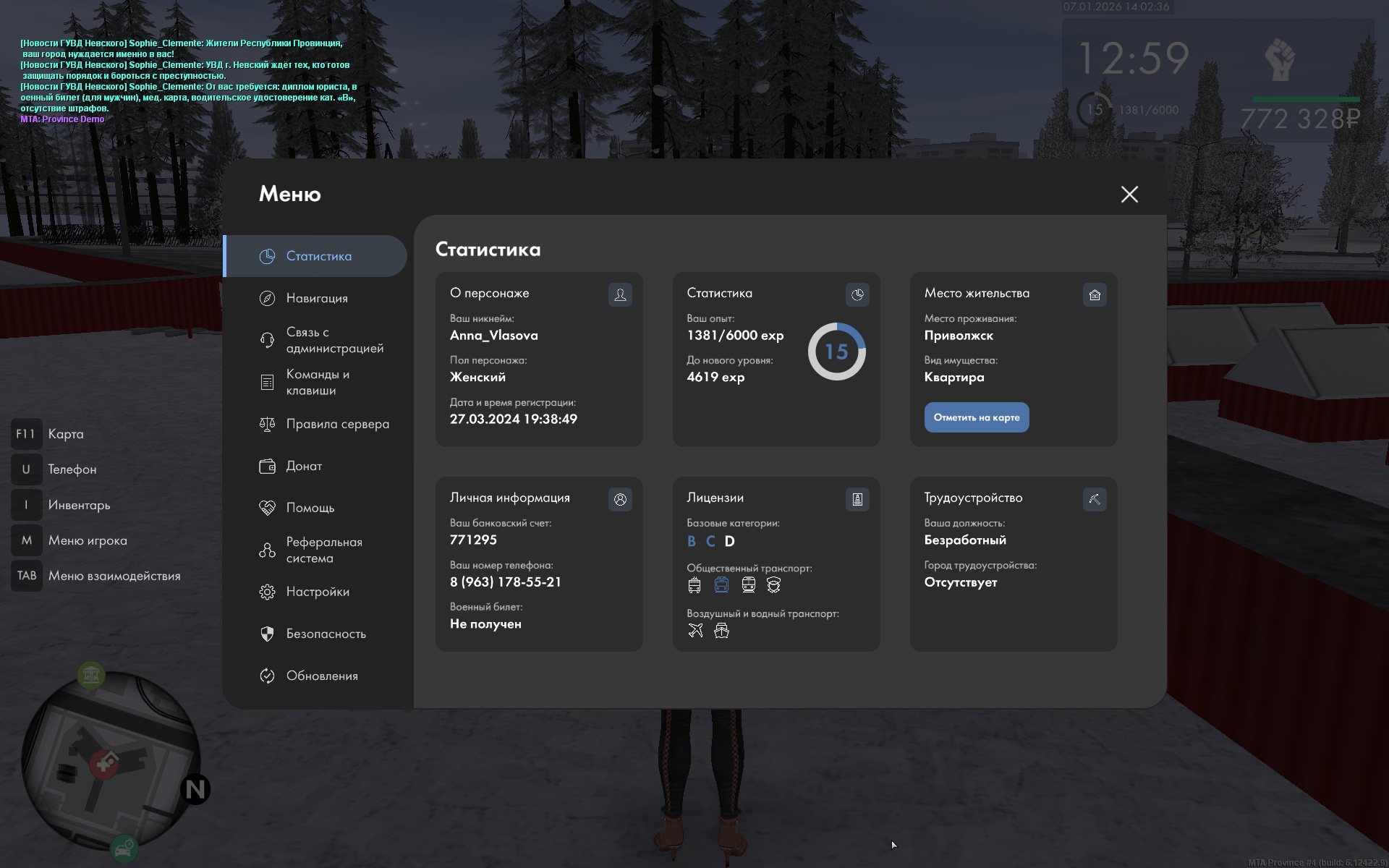The image size is (1389, 868).
Task: Click the level 15 progress ring
Action: (x=836, y=352)
